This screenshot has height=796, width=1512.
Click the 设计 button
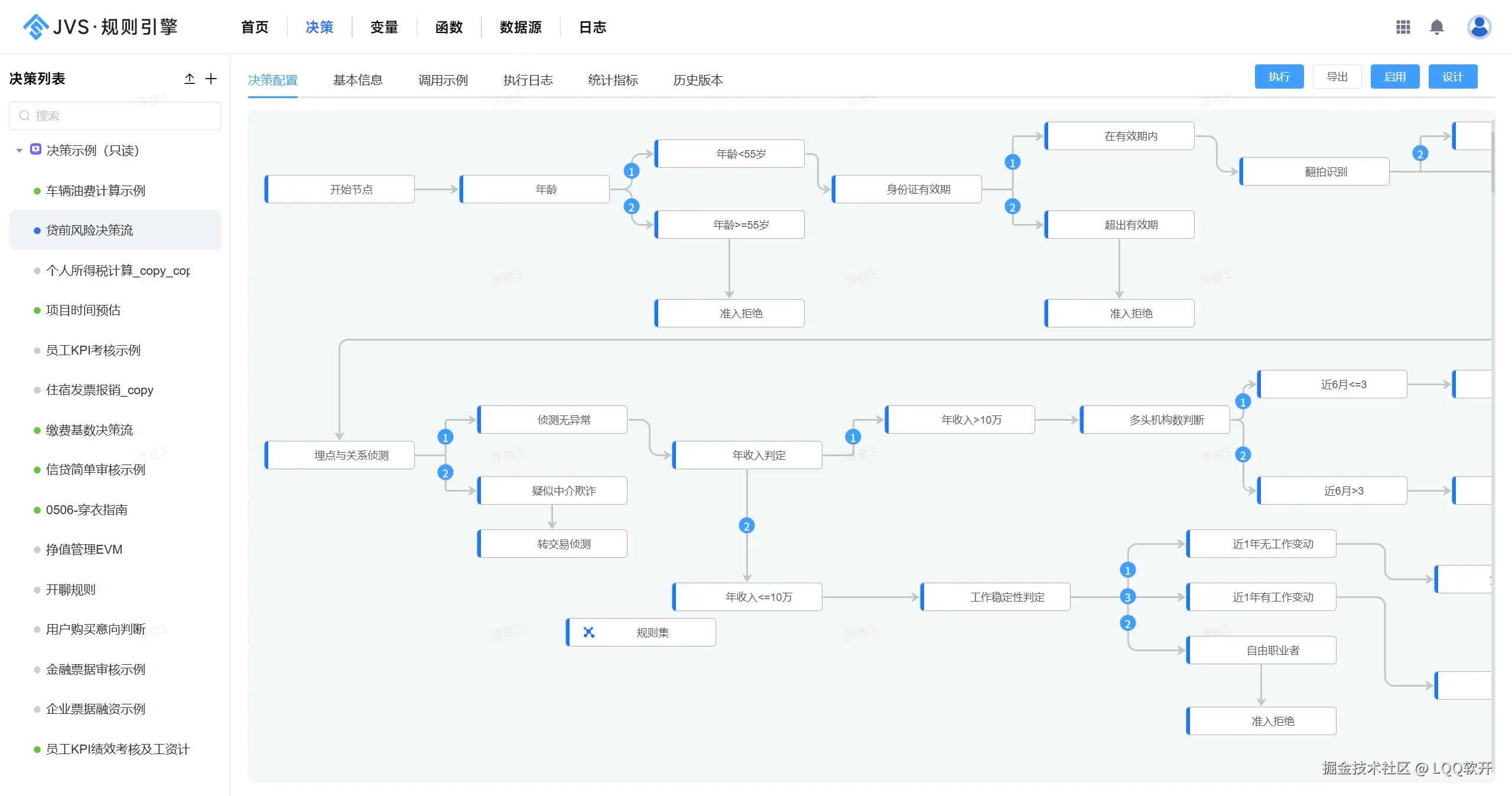pos(1452,77)
